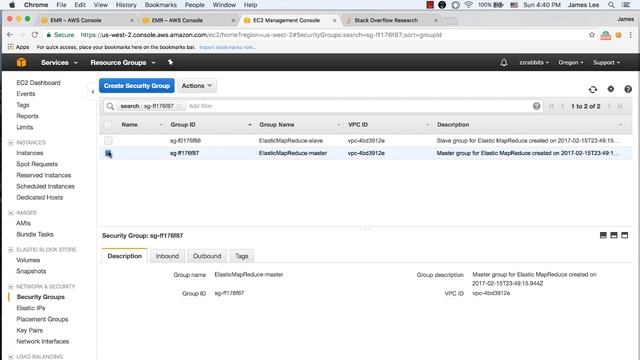Screen dimensions: 640x360
Task: Click the browser back arrow
Action: [10, 35]
